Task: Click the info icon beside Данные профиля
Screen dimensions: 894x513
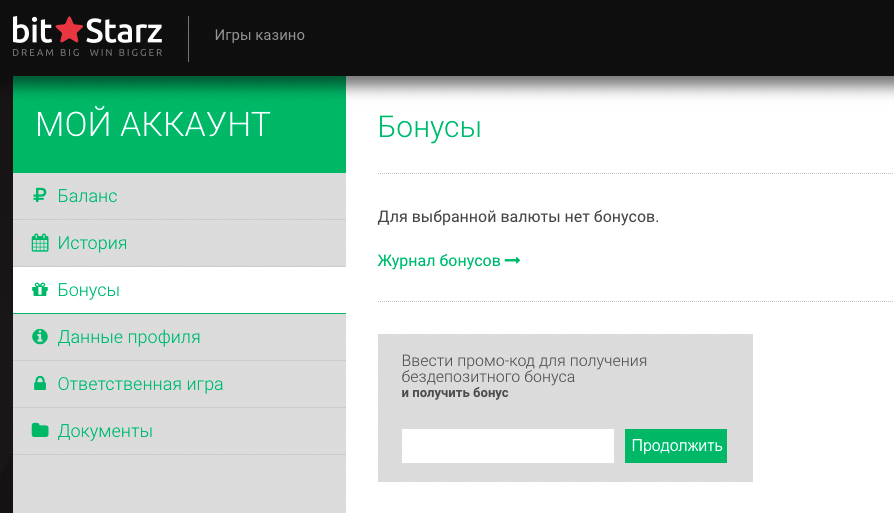Action: (40, 337)
